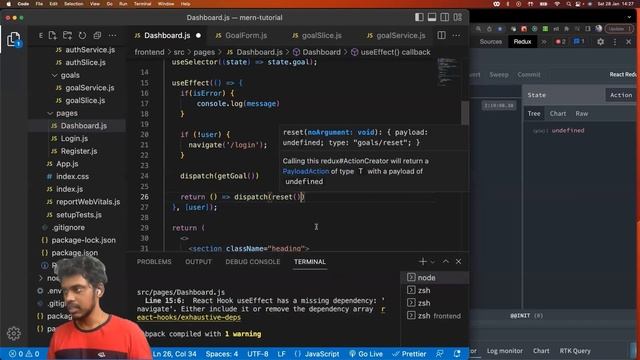Change the LF end of line sequence
The image size is (640, 360).
282,354
